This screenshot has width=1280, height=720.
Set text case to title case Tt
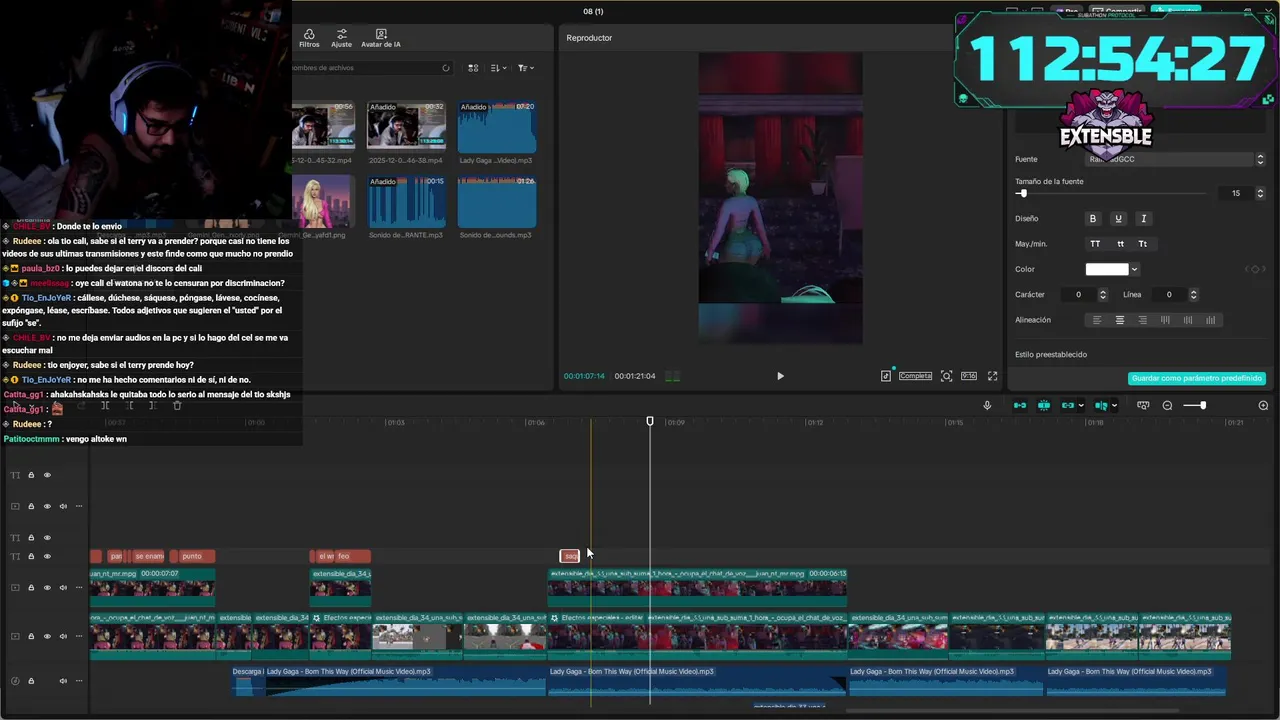[1143, 244]
